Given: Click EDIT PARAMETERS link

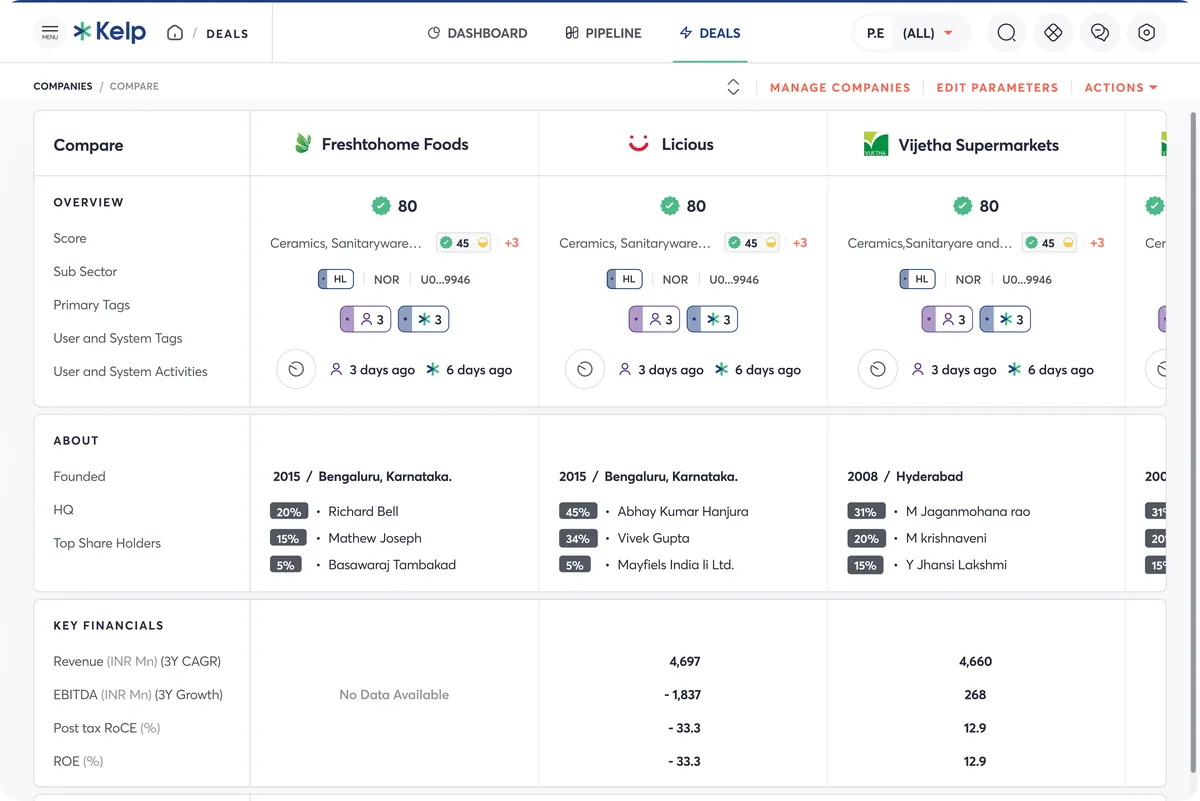Looking at the screenshot, I should pos(997,87).
